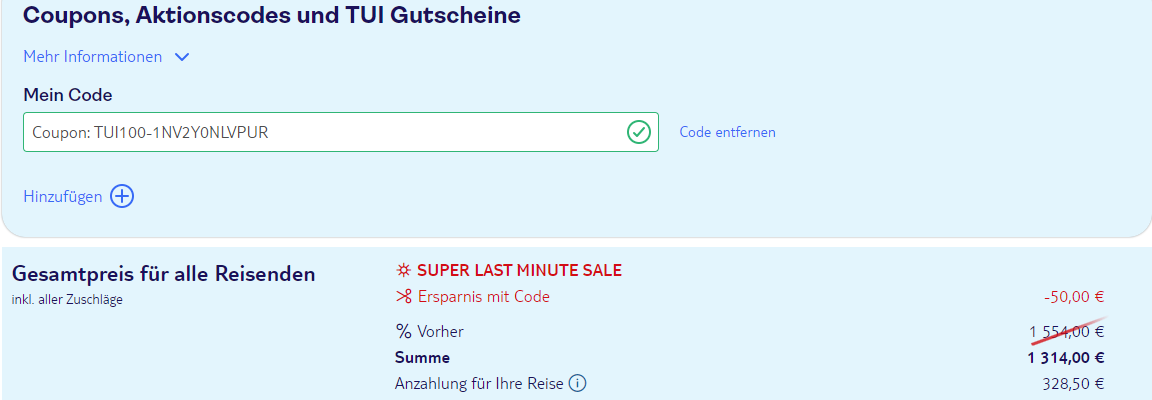Image resolution: width=1152 pixels, height=400 pixels.
Task: Click the percent icon beside Vorher
Action: click(x=403, y=332)
